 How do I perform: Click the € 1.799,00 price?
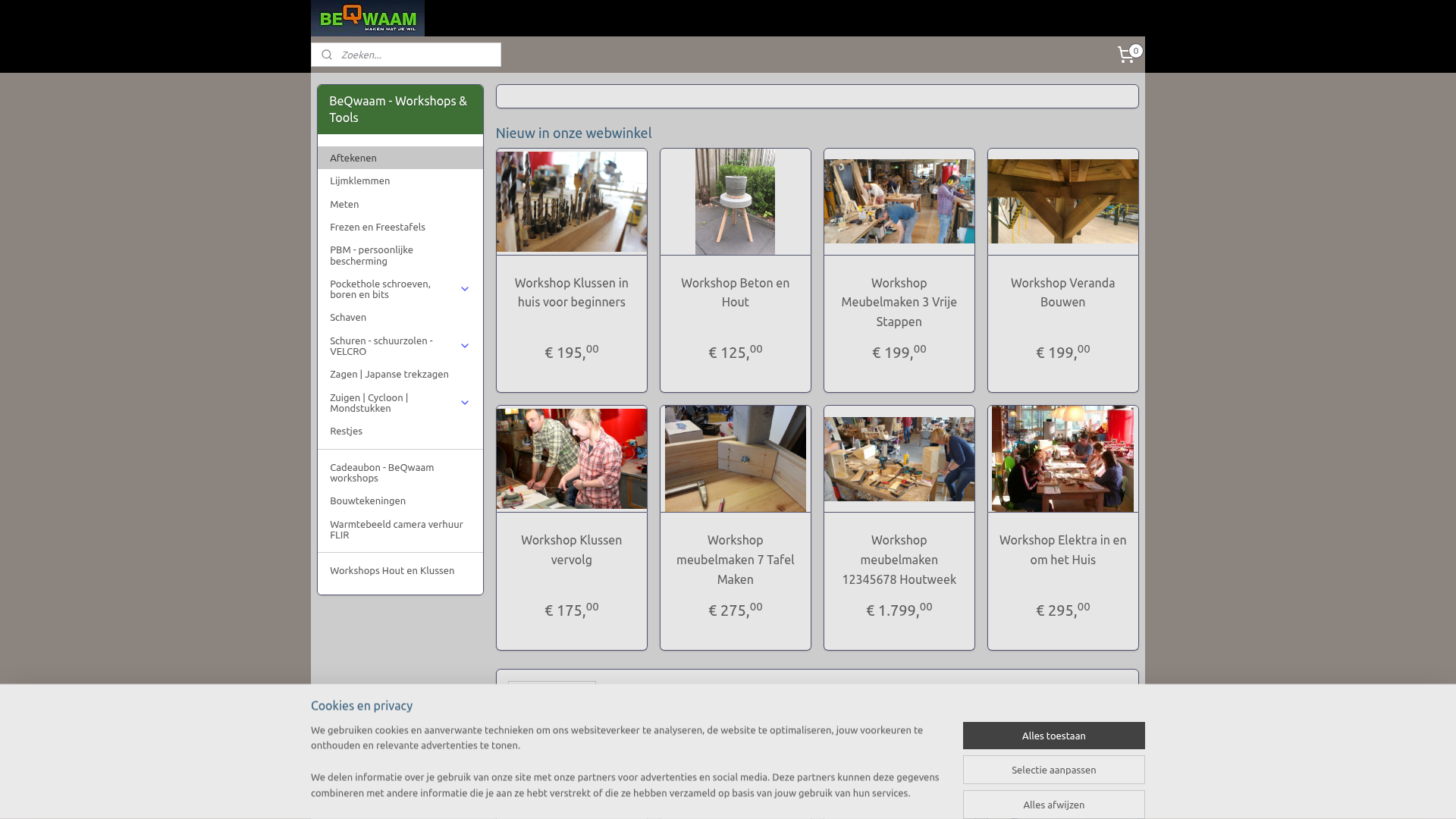[x=899, y=609]
